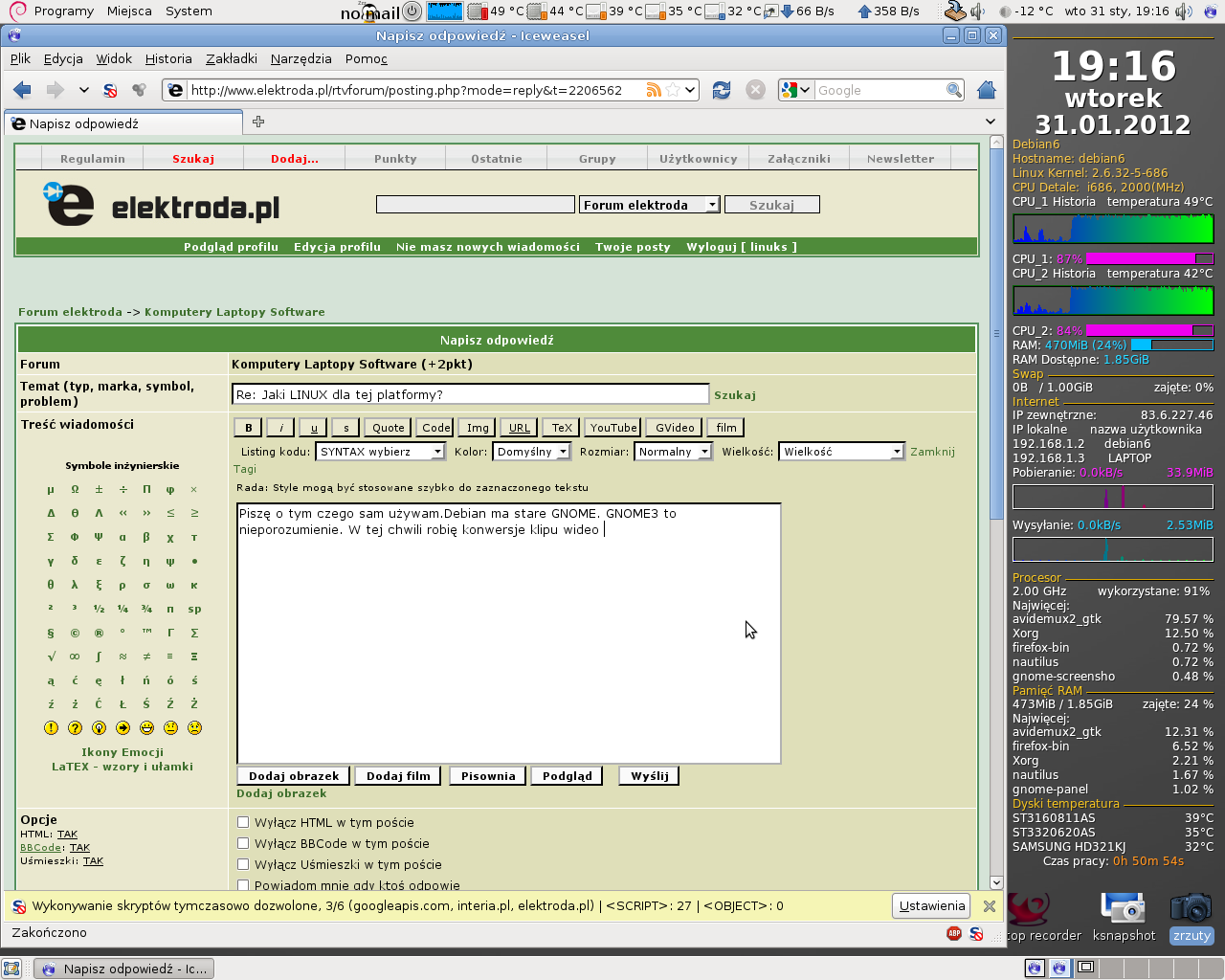
Task: Click the RSS feed icon in the address bar
Action: coord(654,90)
